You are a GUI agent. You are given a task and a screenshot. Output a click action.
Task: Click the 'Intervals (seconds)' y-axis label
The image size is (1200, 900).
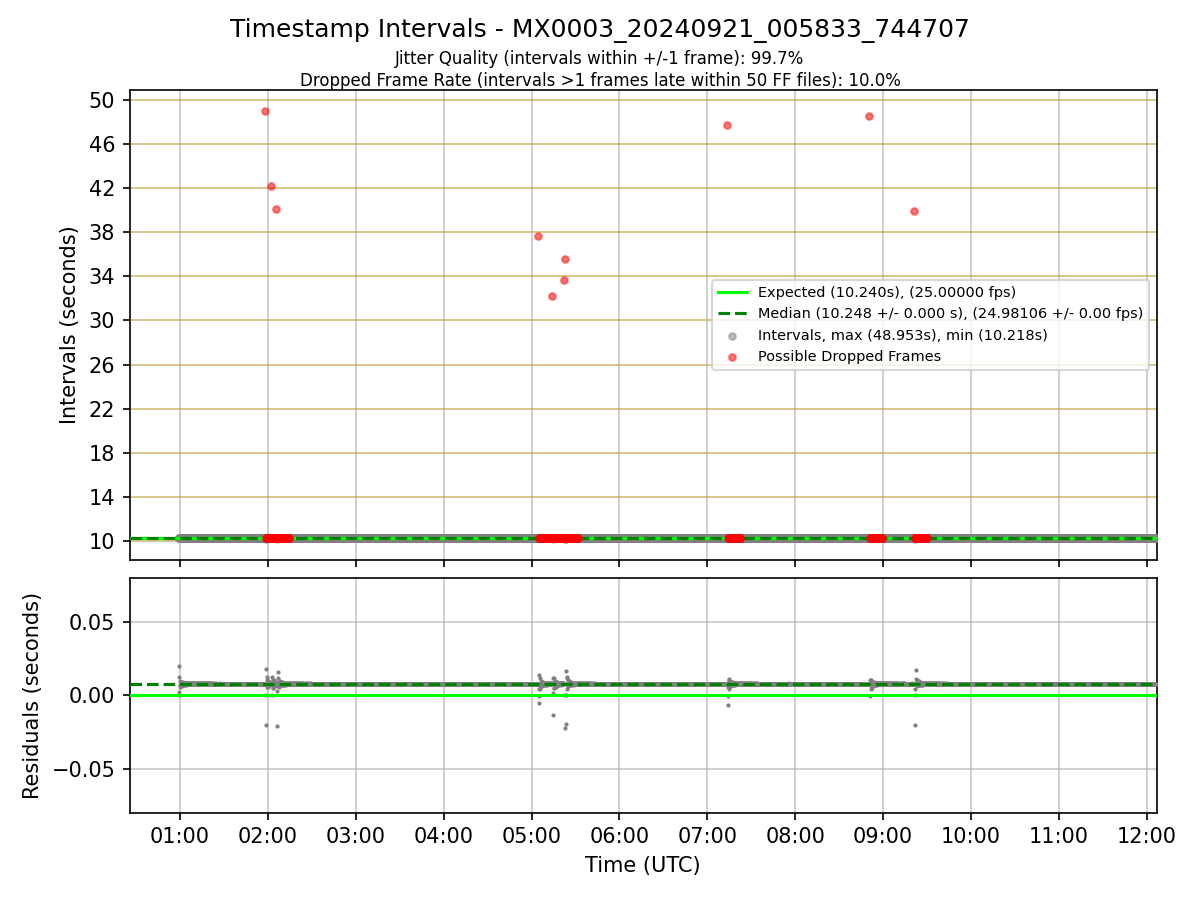point(68,325)
